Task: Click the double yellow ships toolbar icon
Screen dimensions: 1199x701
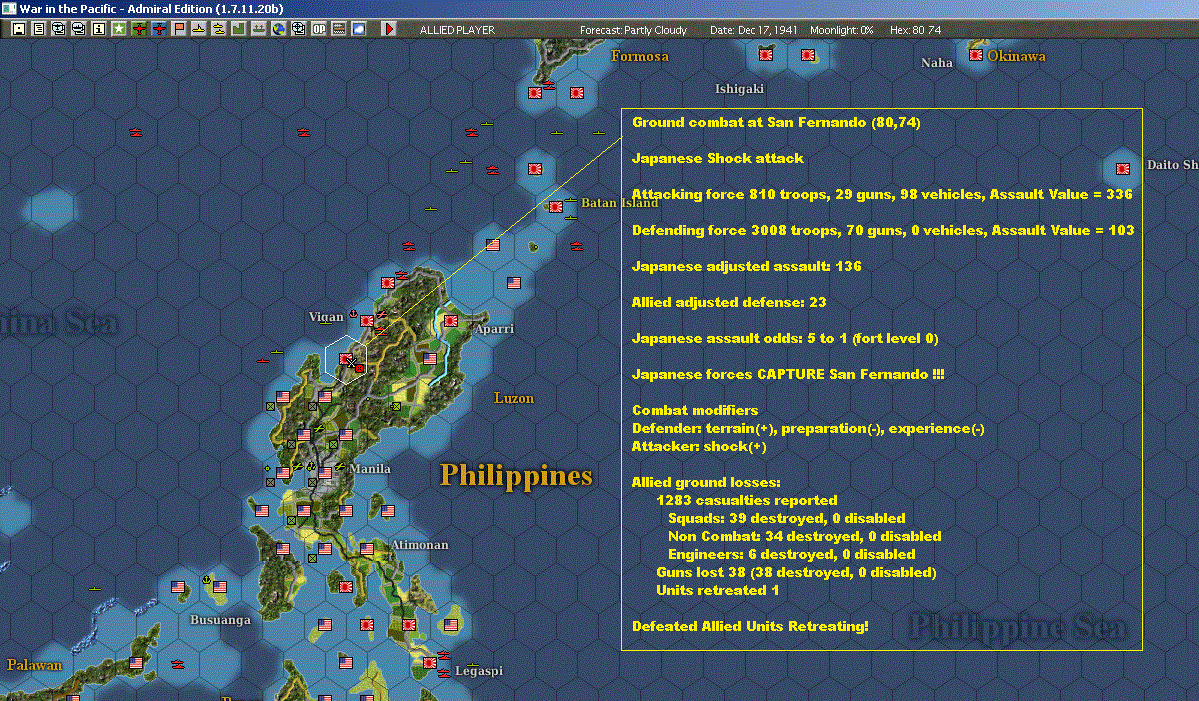Action: pyautogui.click(x=218, y=29)
